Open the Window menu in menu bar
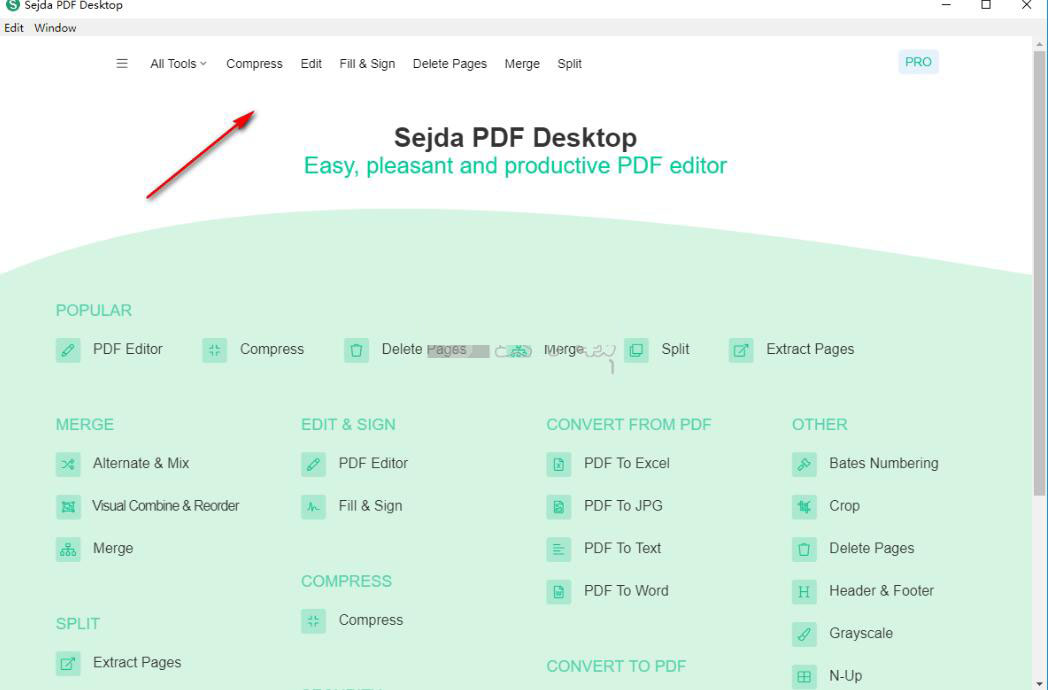1049x690 pixels. (55, 28)
